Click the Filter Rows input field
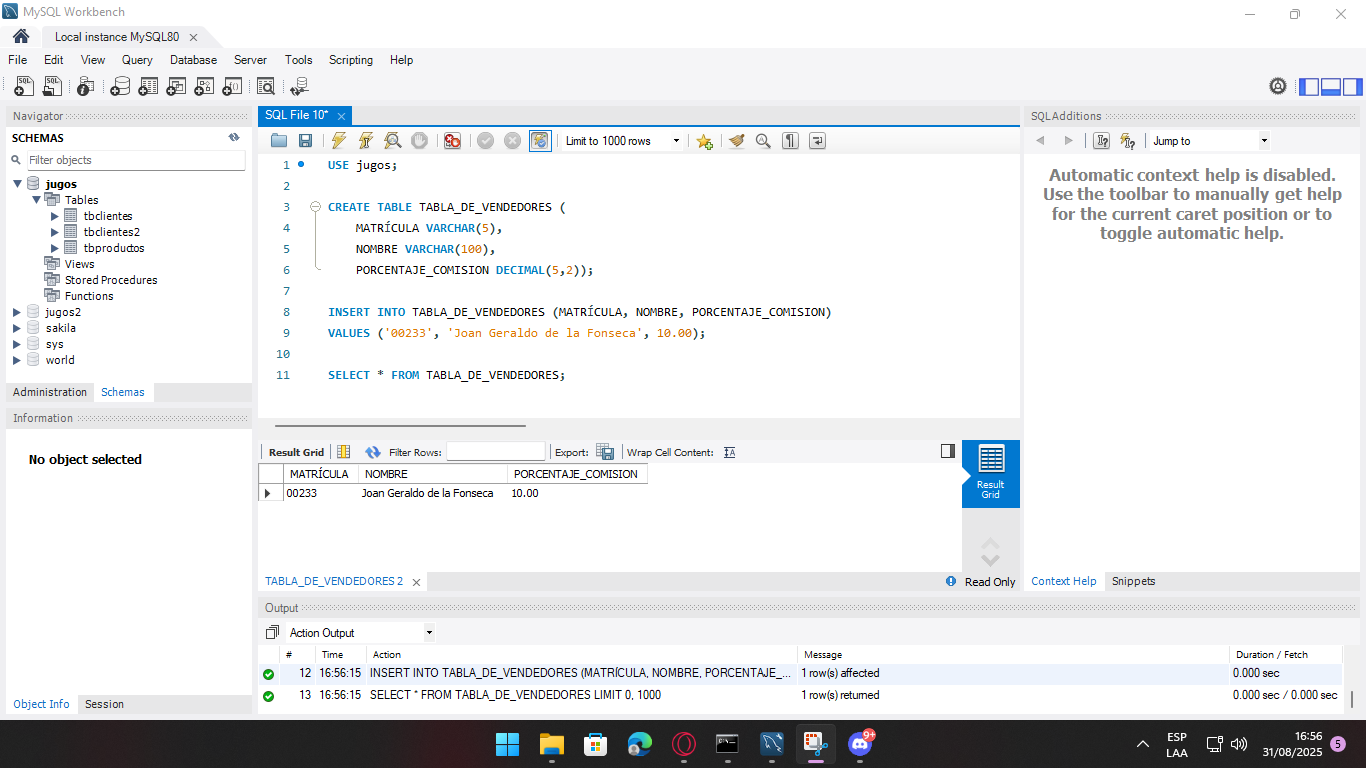 point(495,452)
